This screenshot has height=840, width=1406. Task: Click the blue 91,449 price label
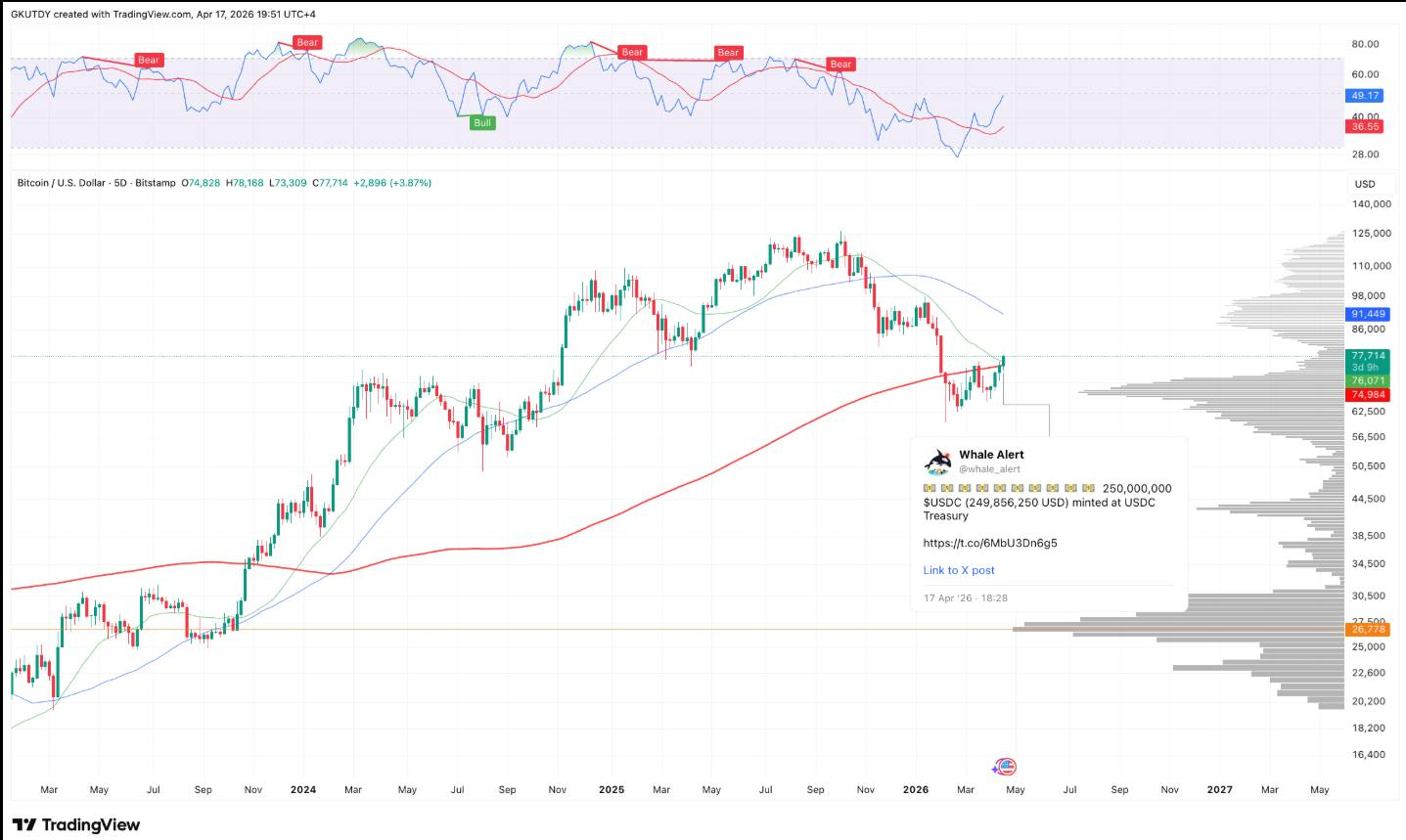coord(1366,312)
